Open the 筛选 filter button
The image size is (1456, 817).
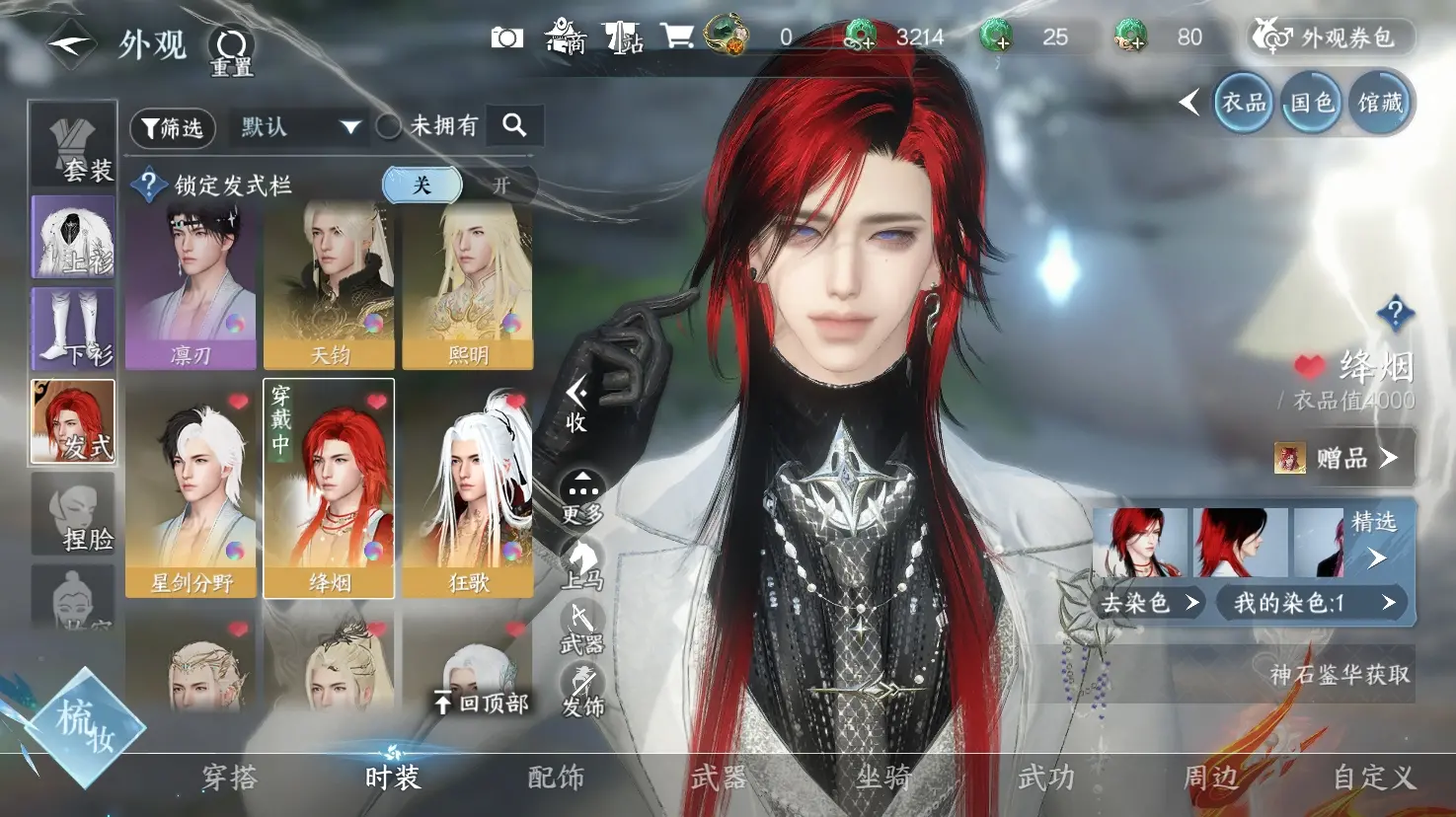click(173, 128)
